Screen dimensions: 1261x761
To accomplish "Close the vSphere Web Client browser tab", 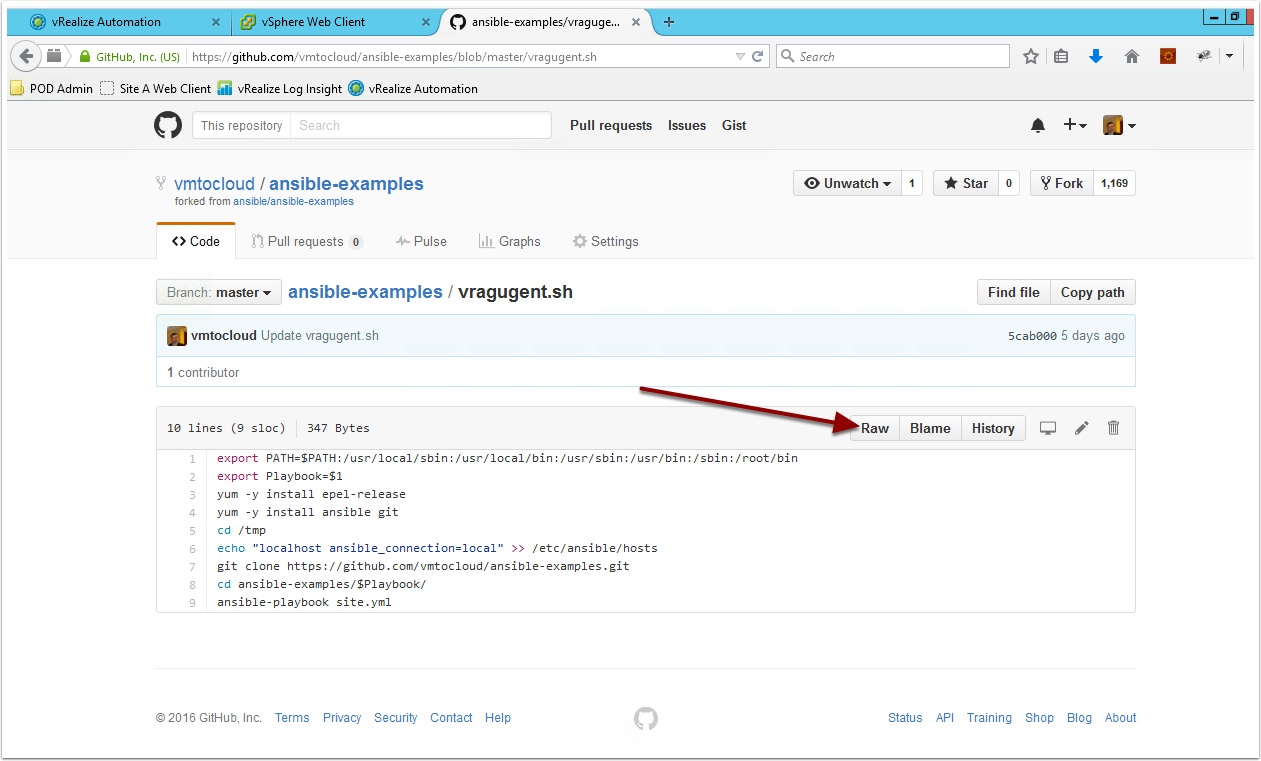I will pyautogui.click(x=426, y=22).
